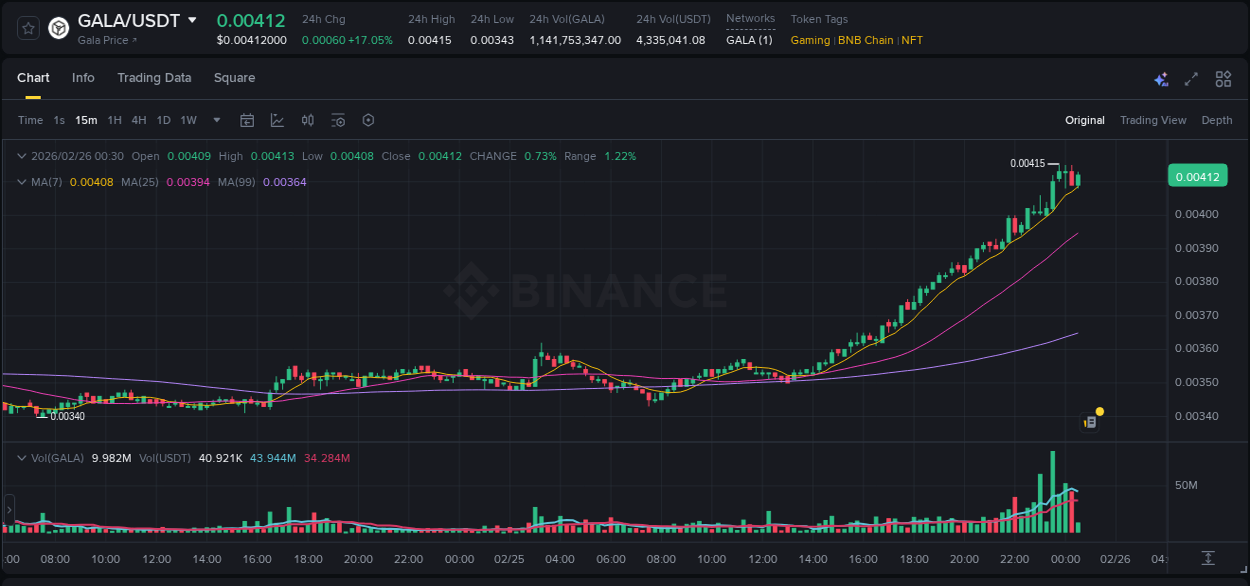The width and height of the screenshot is (1250, 586).
Task: Open the Trading Data tab
Action: [154, 78]
